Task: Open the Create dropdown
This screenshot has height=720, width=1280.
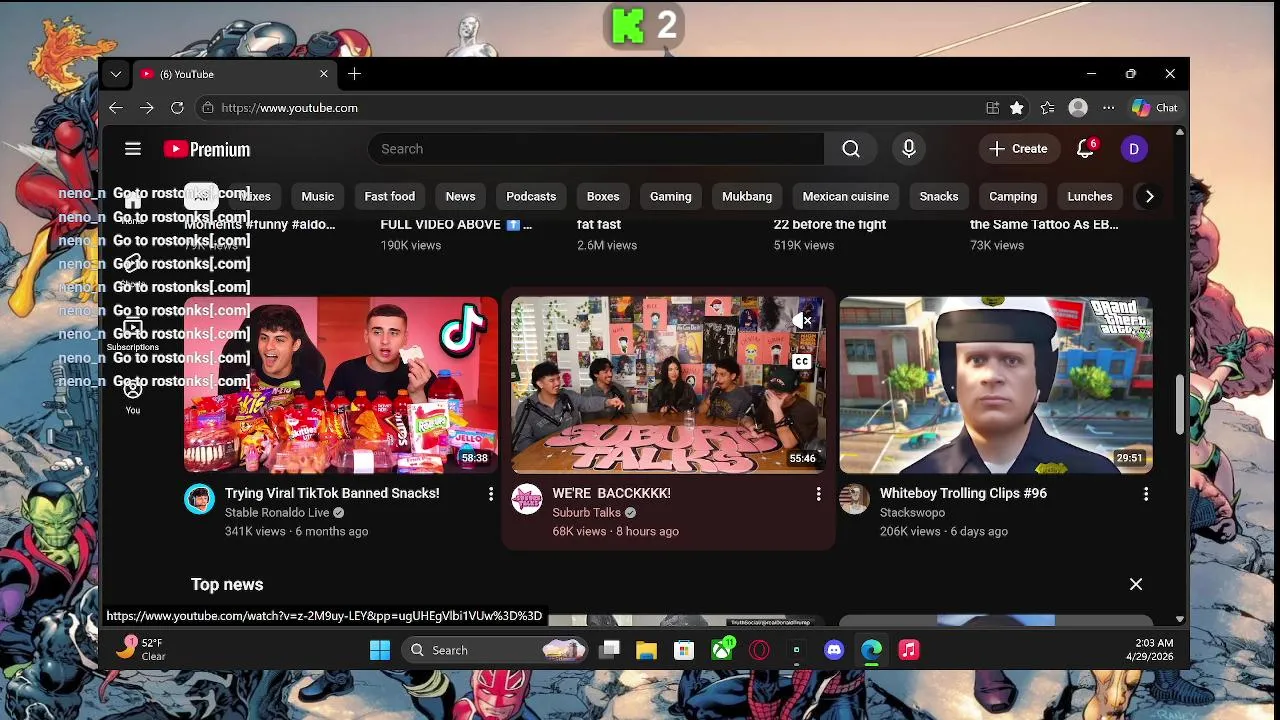Action: tap(1019, 149)
